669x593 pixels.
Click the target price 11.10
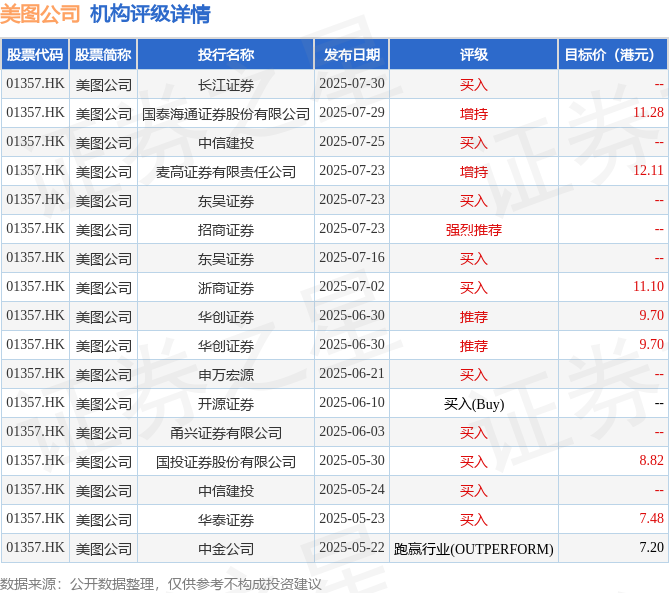pos(649,287)
